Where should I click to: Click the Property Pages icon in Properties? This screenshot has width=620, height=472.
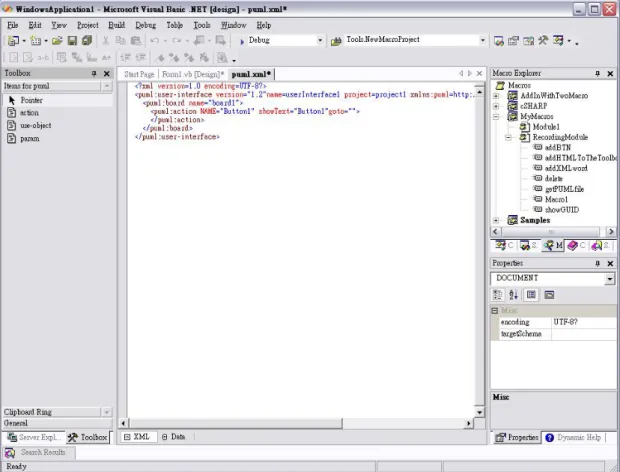coord(549,295)
